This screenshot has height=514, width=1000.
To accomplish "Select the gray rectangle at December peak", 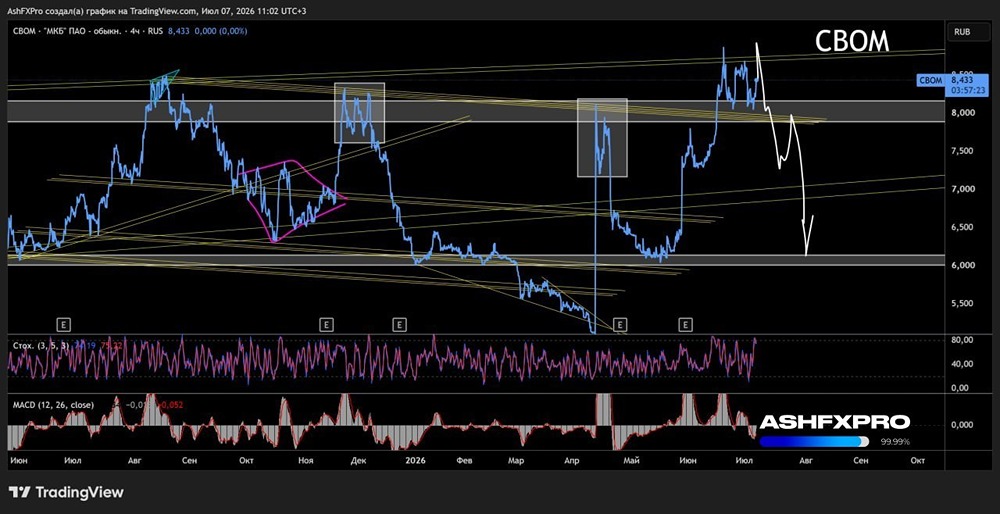I will [360, 113].
